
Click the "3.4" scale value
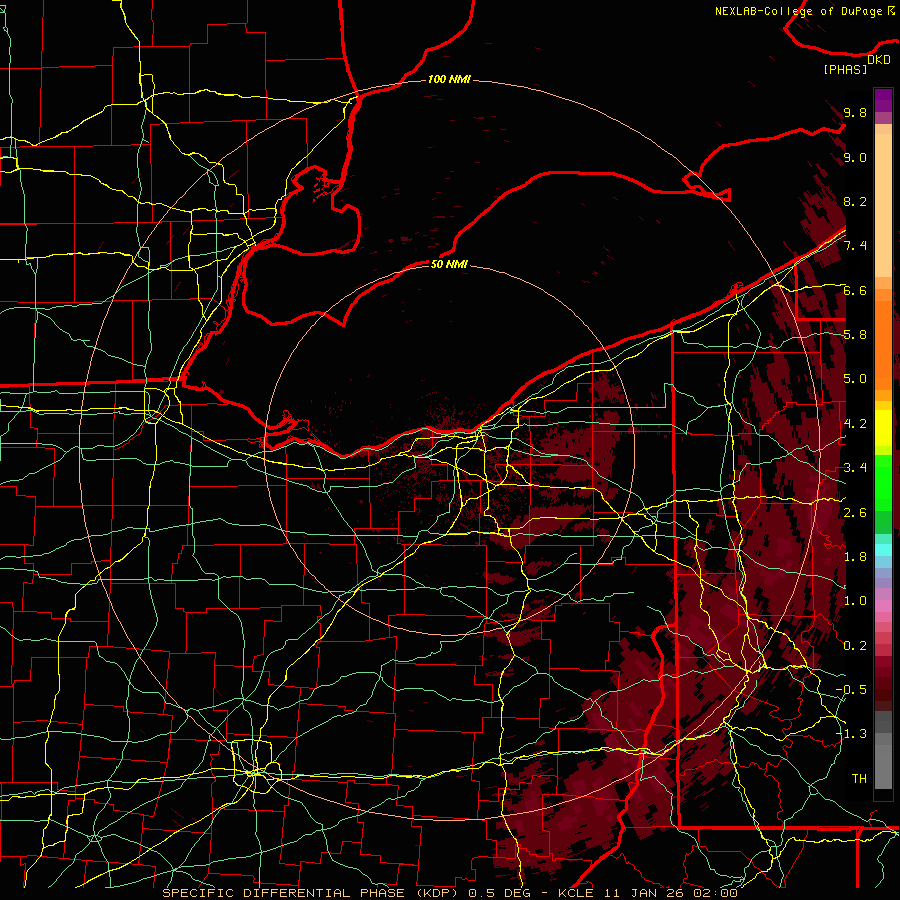tap(855, 468)
